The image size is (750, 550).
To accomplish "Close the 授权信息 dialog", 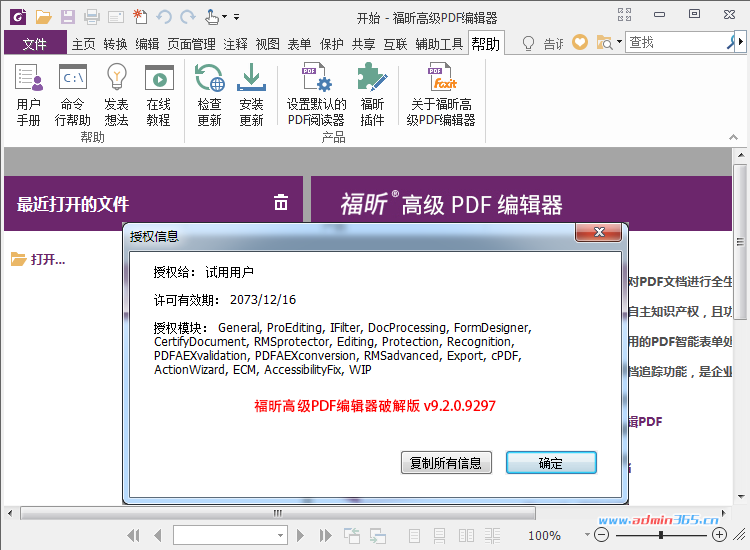I will (x=599, y=232).
